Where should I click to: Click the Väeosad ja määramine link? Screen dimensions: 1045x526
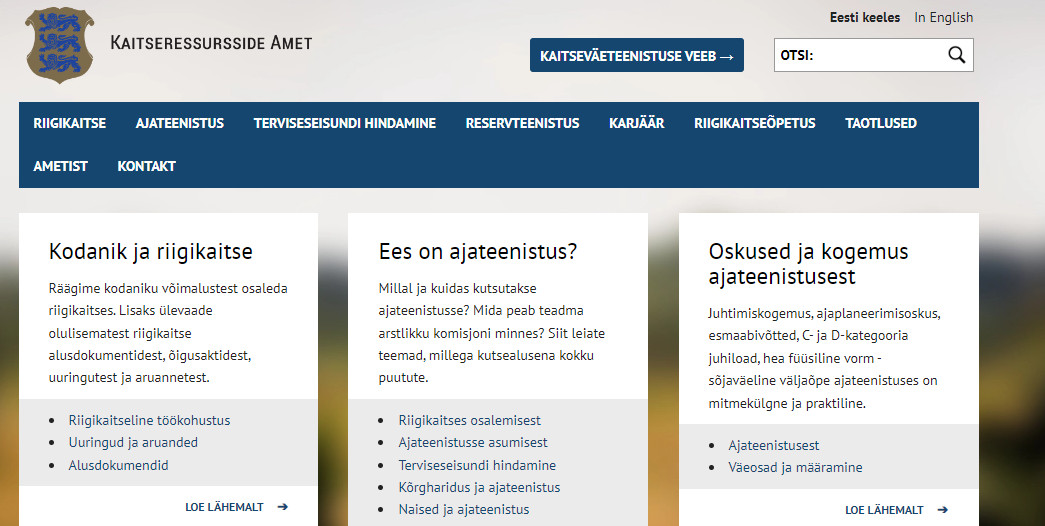pyautogui.click(x=795, y=467)
